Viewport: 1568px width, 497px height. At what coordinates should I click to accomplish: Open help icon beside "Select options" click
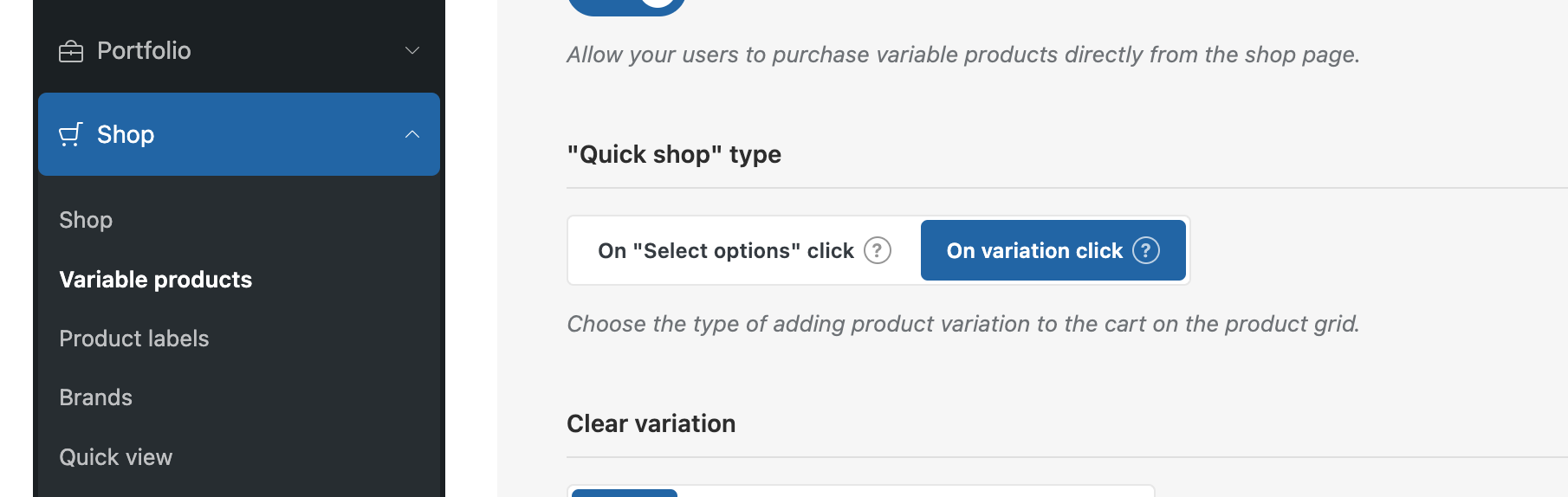click(878, 250)
